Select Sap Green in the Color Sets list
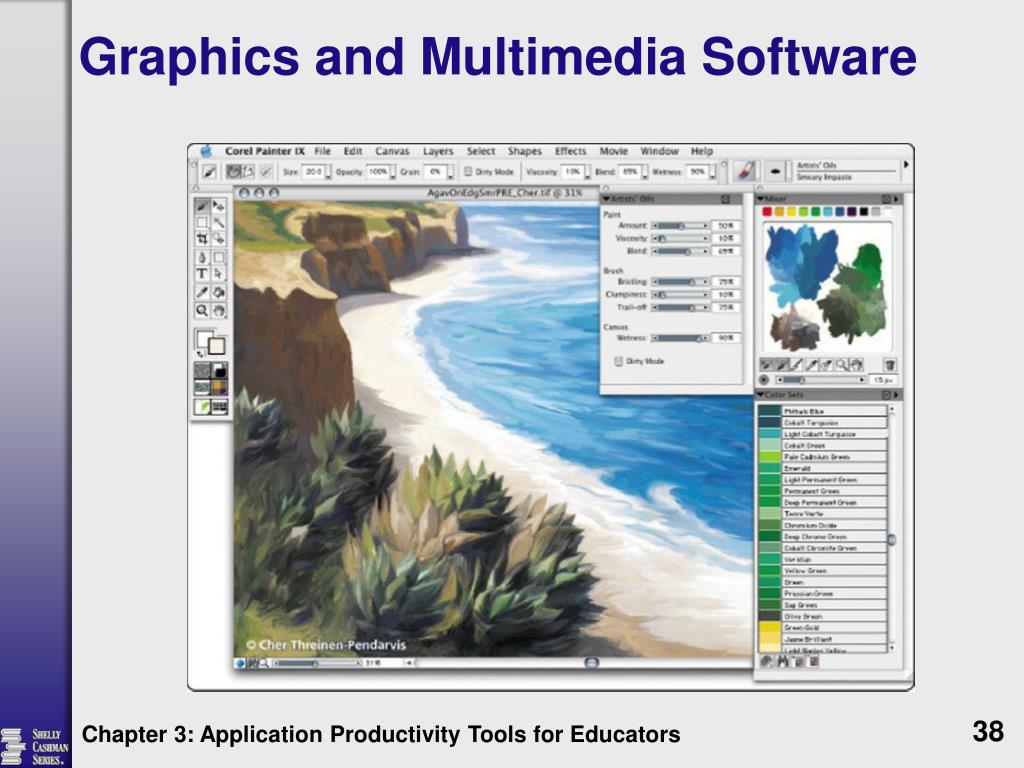Viewport: 1024px width, 768px height. pos(822,605)
